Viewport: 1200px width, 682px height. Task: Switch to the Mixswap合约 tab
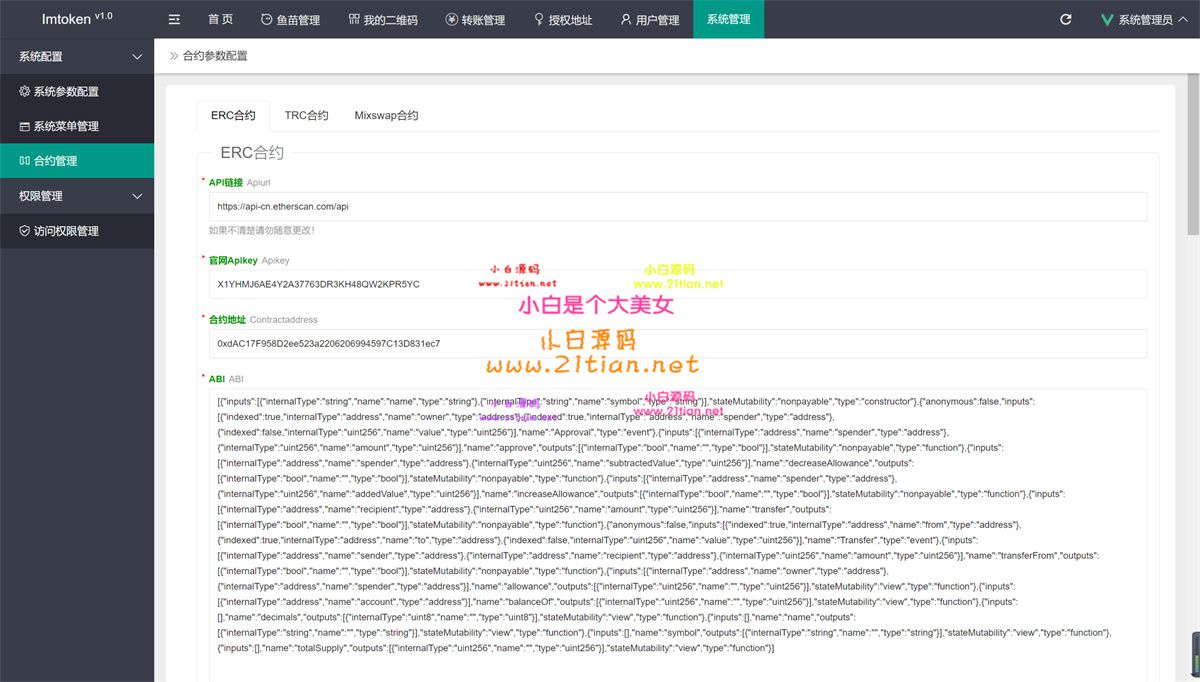tap(386, 115)
